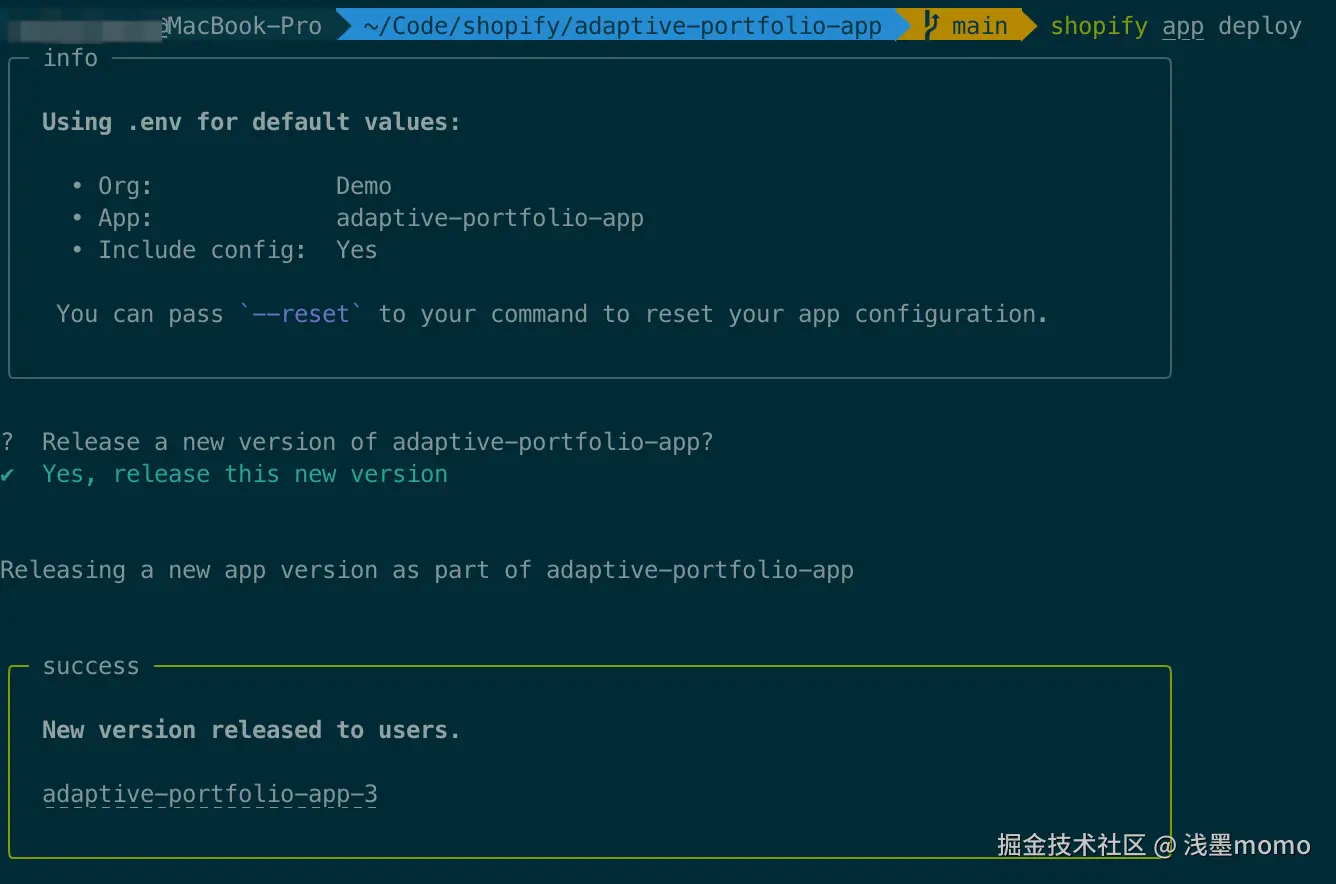
Task: Click the text Using .env for default values:
Action: tap(251, 122)
